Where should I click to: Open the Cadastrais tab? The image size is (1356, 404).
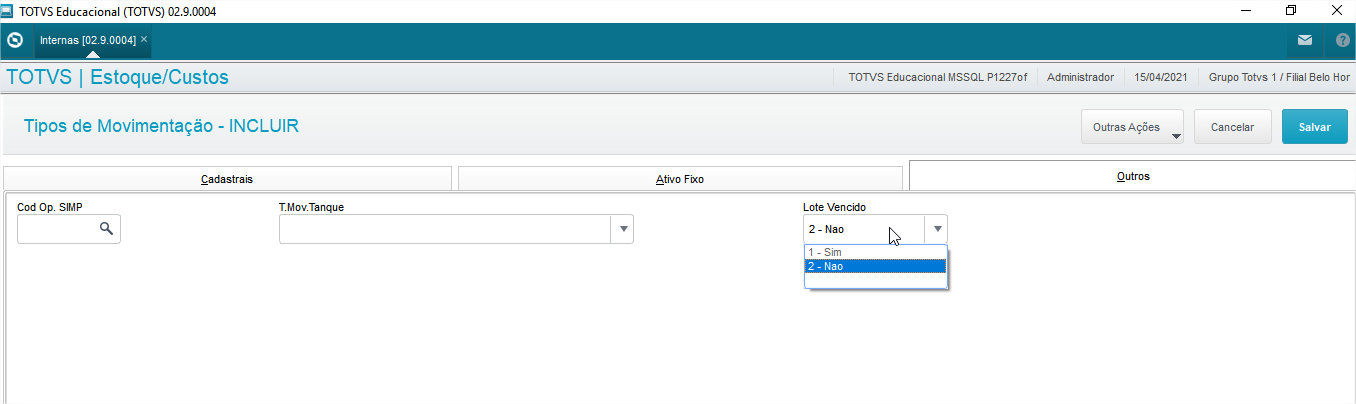(x=227, y=179)
